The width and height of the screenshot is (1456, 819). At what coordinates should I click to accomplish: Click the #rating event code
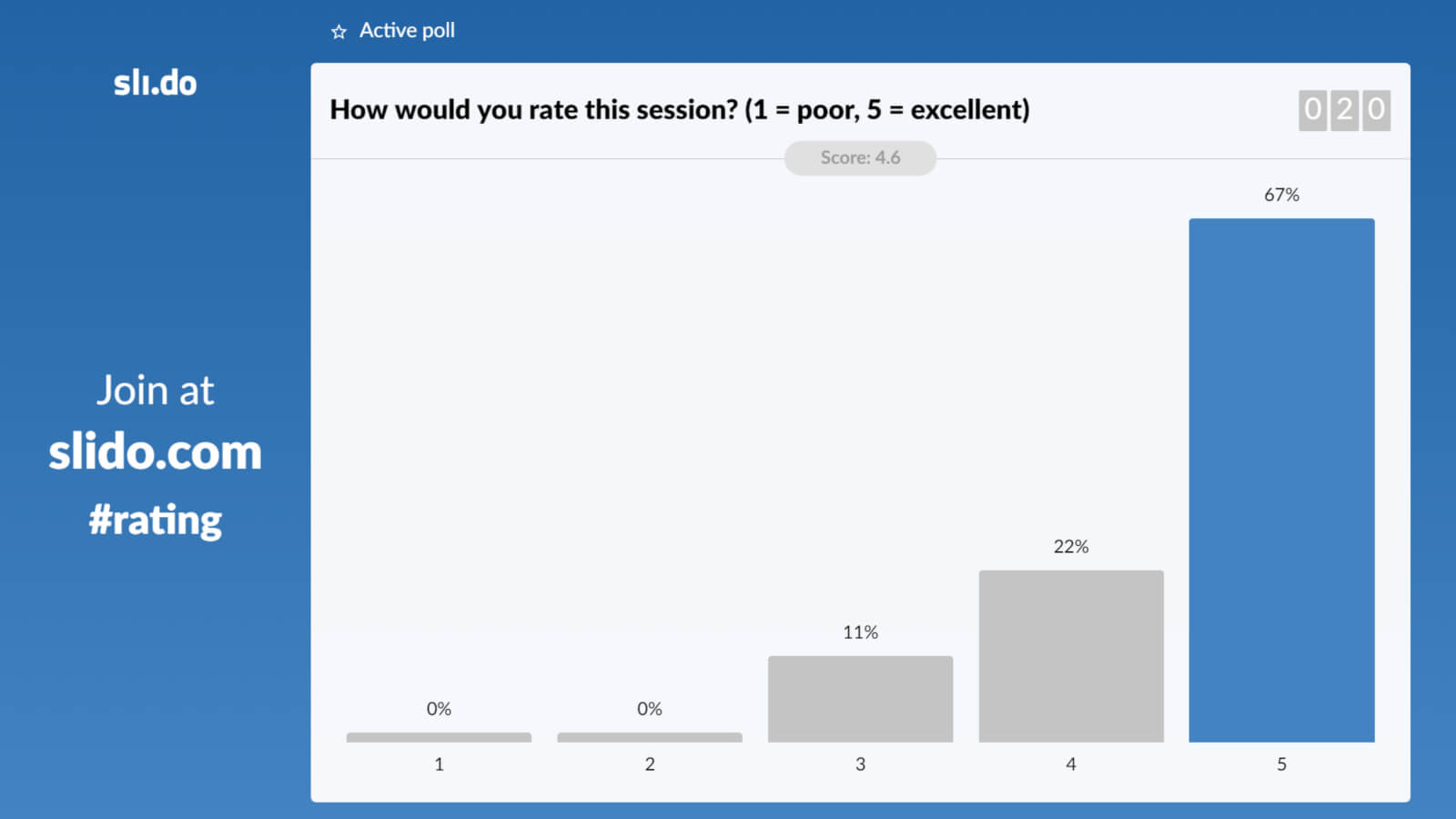tap(155, 521)
